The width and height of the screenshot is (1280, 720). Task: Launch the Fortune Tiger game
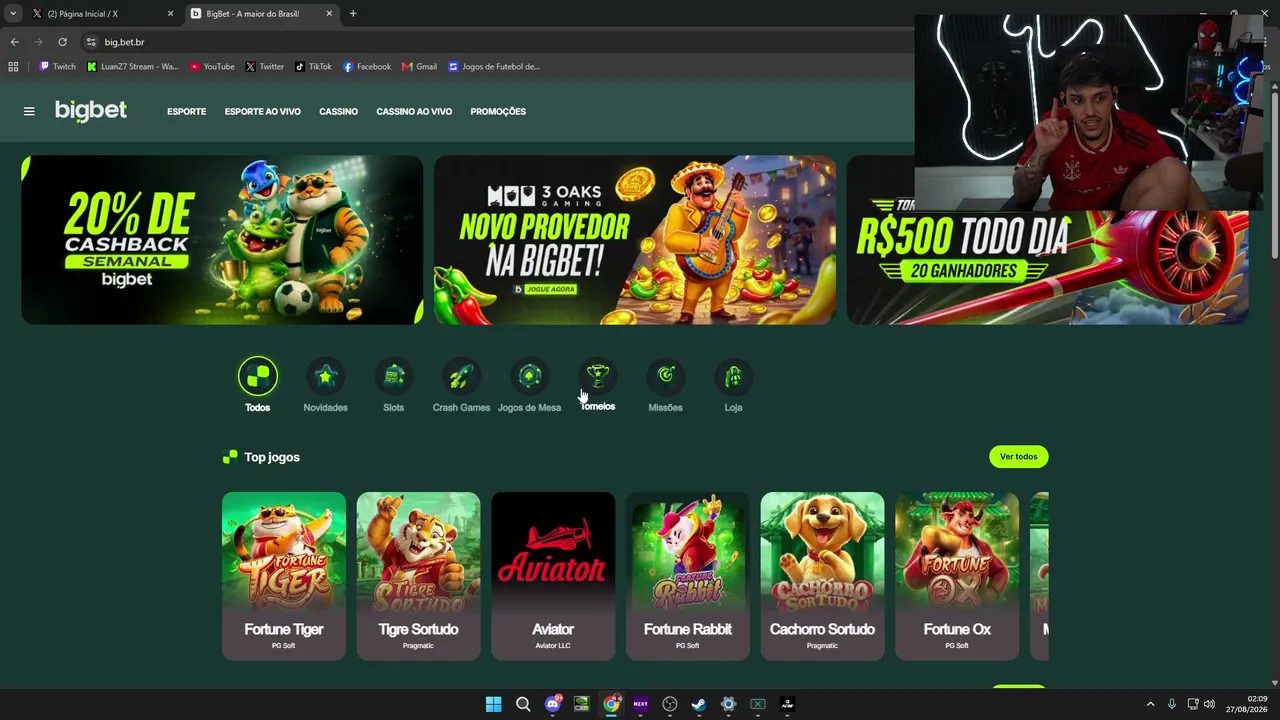284,576
